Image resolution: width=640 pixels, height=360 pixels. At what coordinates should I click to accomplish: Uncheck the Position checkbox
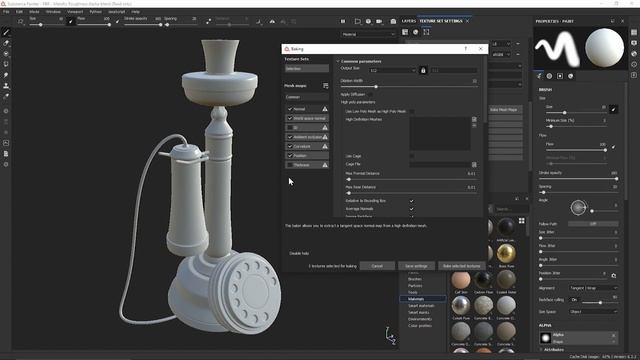click(290, 156)
